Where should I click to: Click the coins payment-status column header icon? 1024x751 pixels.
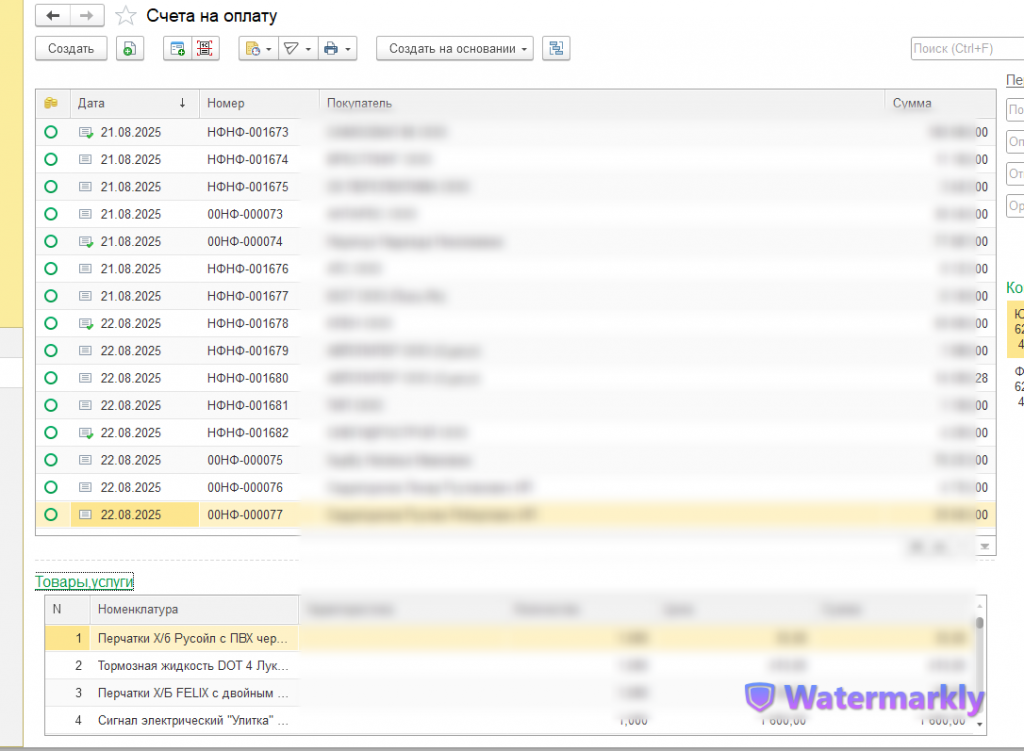coord(51,103)
